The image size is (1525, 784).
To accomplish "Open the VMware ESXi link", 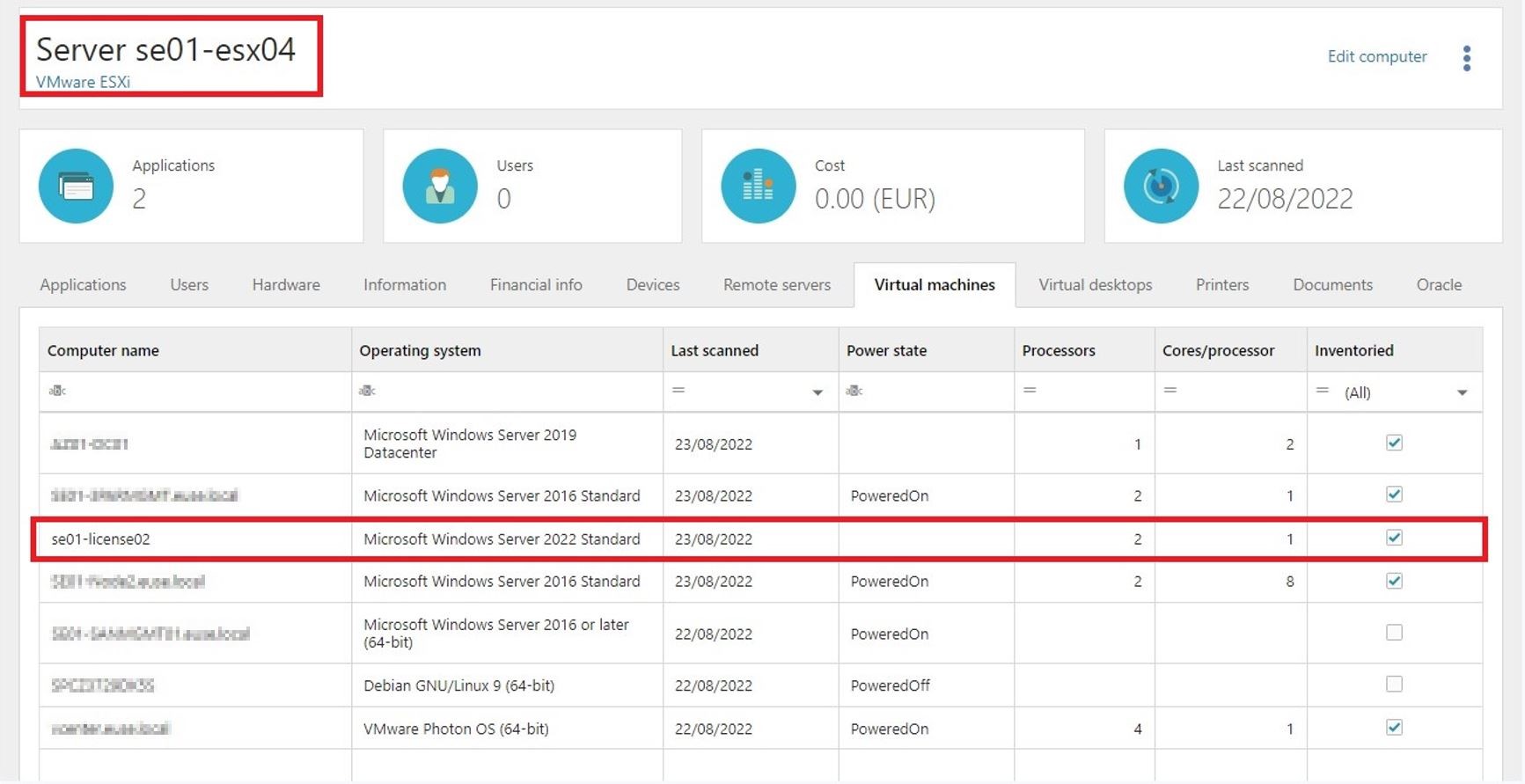I will click(x=83, y=82).
